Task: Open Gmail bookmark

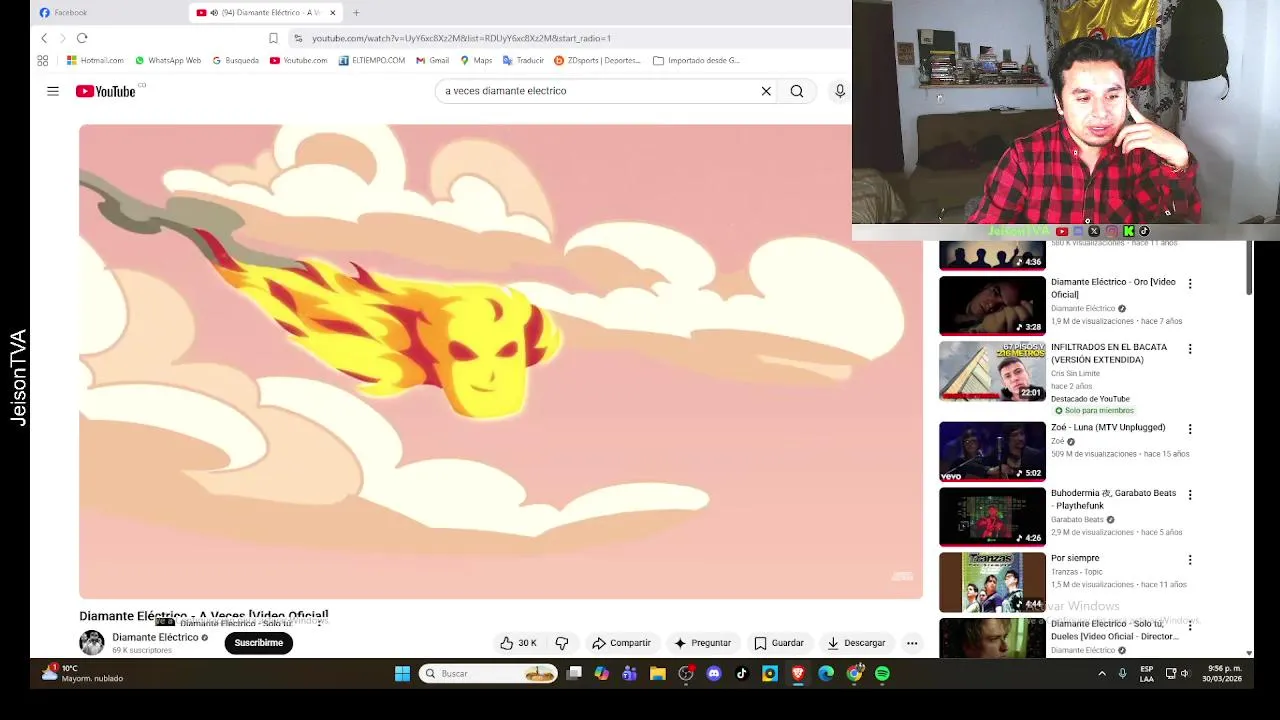Action: (433, 60)
